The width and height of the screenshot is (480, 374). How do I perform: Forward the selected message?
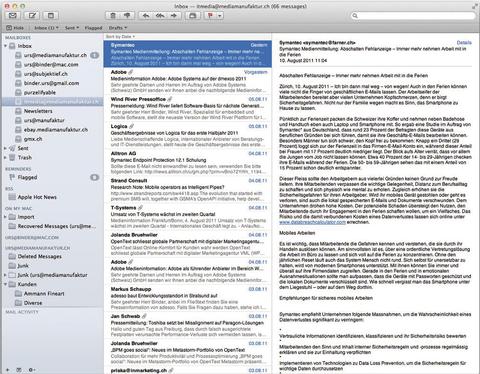(174, 15)
